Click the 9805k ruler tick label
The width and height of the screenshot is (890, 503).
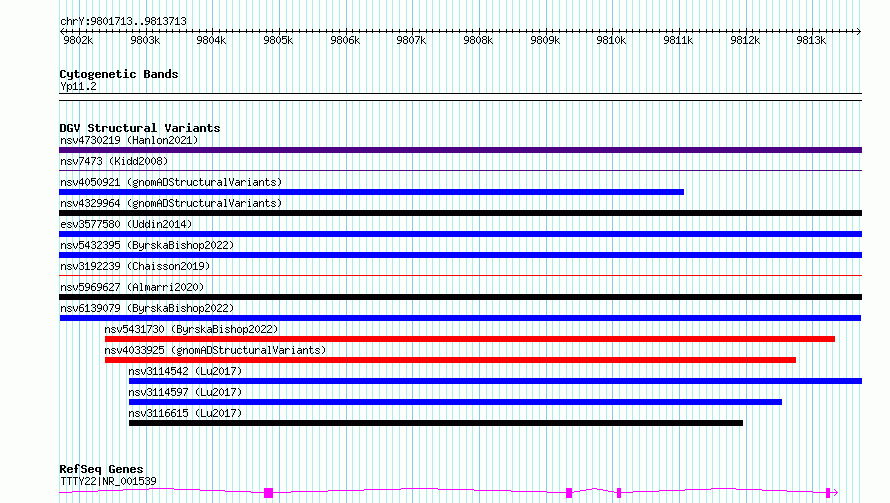coord(278,40)
